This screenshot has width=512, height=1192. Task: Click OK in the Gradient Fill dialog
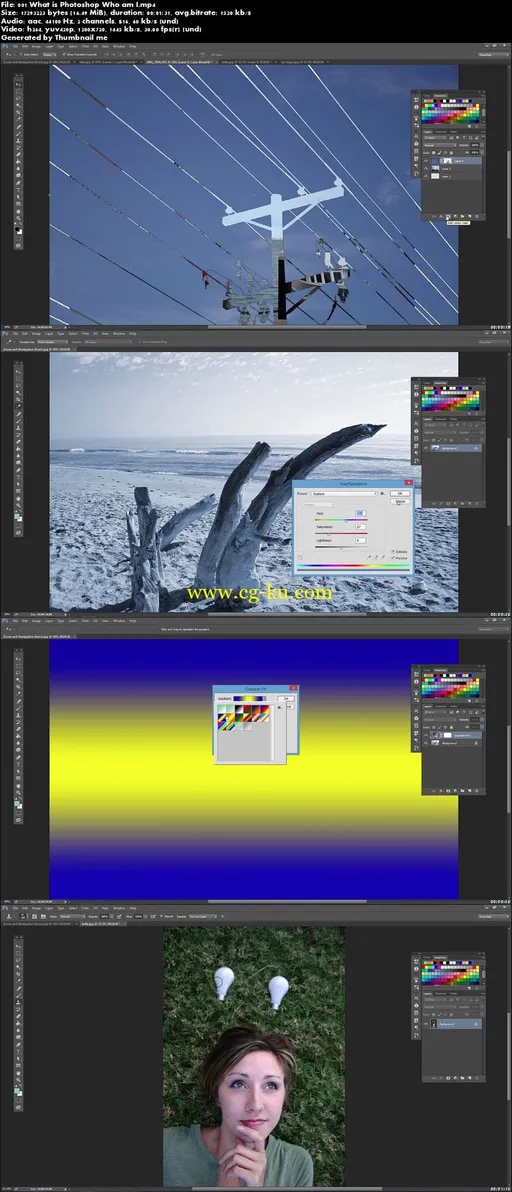(286, 699)
